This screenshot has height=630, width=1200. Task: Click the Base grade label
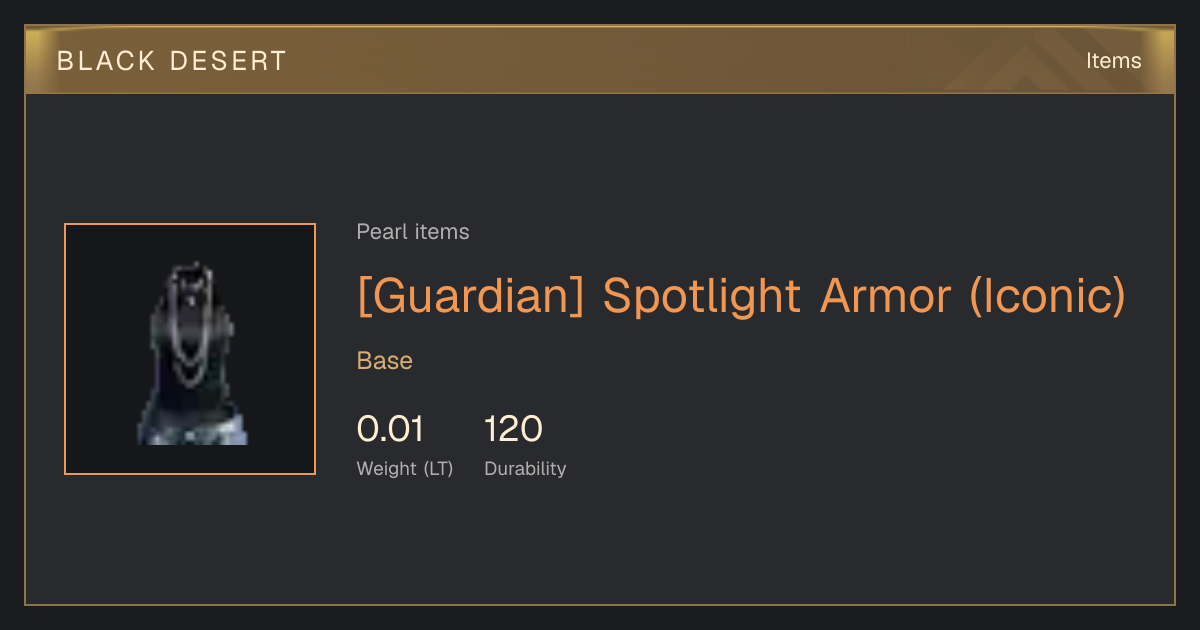(x=385, y=361)
